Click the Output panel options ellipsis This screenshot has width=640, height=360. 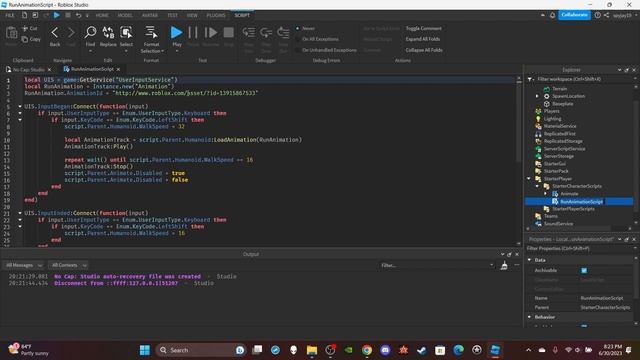tap(517, 265)
